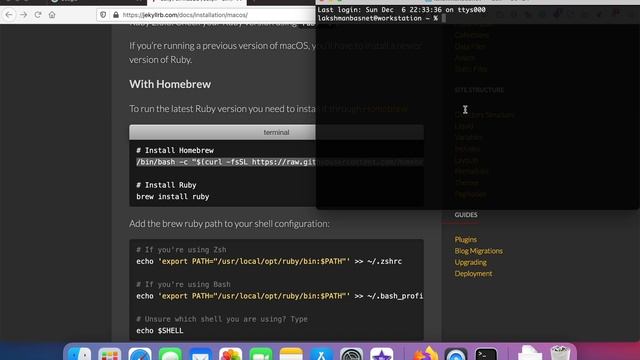This screenshot has height=360, width=640.
Task: Open the tracking protection shield icon
Action: 103,15
